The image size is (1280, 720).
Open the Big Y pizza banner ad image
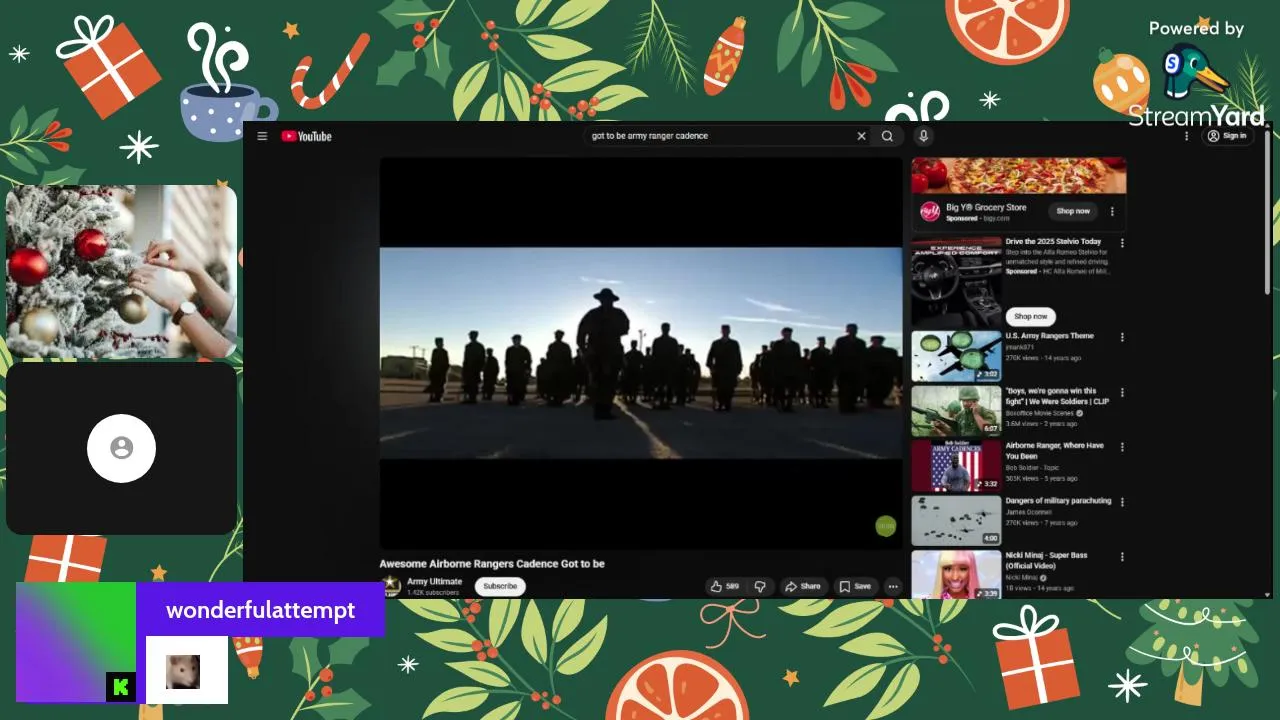point(1018,175)
